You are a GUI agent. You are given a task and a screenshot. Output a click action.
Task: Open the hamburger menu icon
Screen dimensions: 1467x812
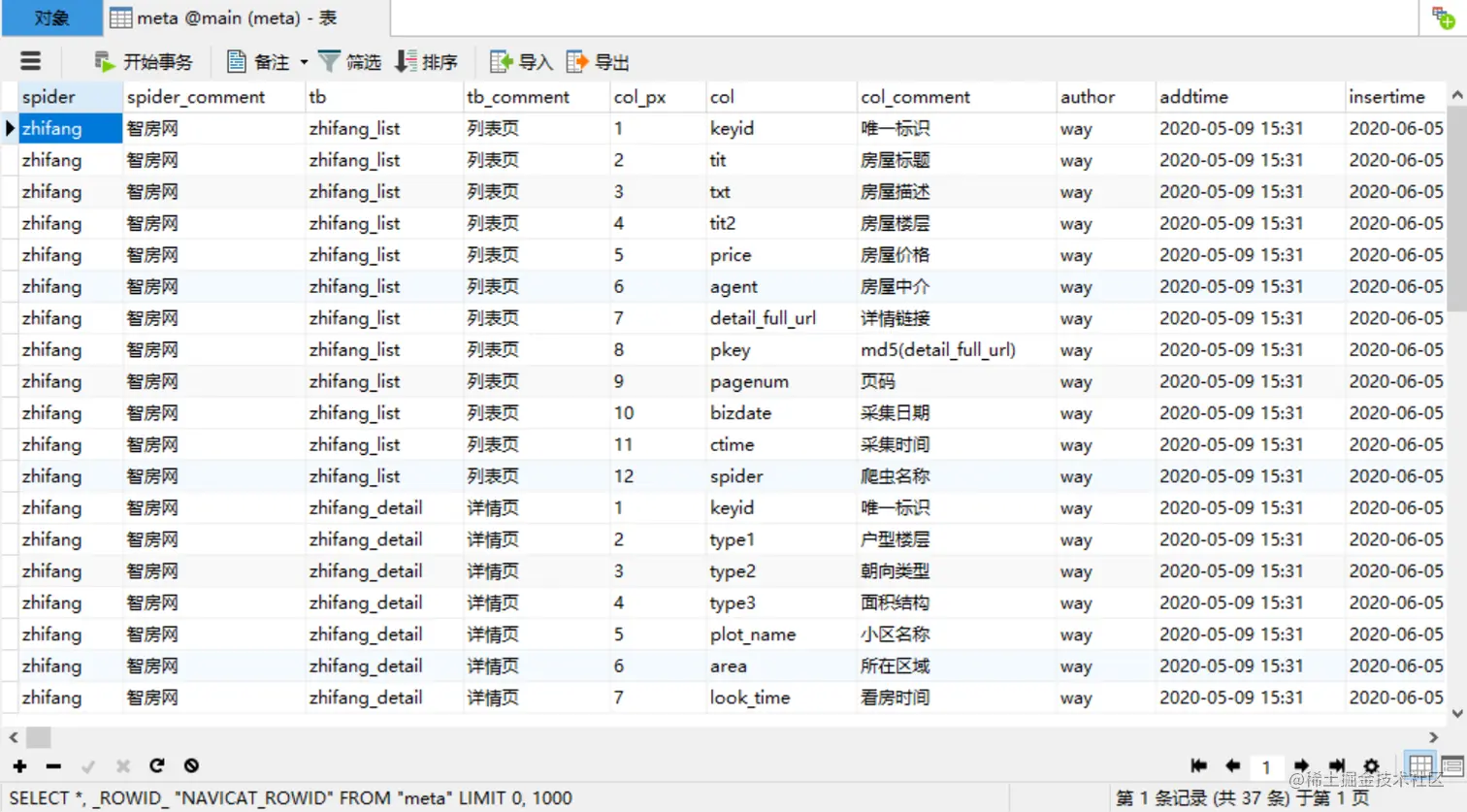click(x=30, y=61)
